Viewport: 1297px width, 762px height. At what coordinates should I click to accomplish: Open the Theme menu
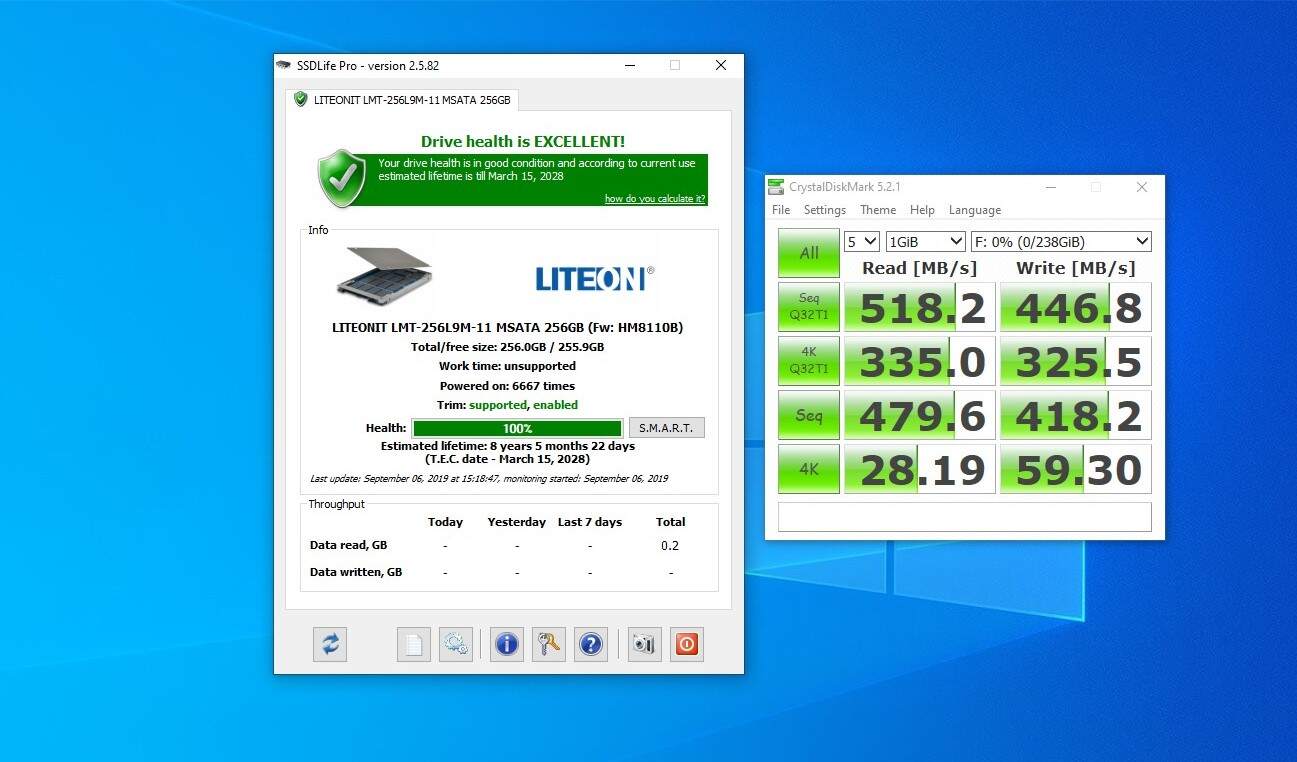877,210
